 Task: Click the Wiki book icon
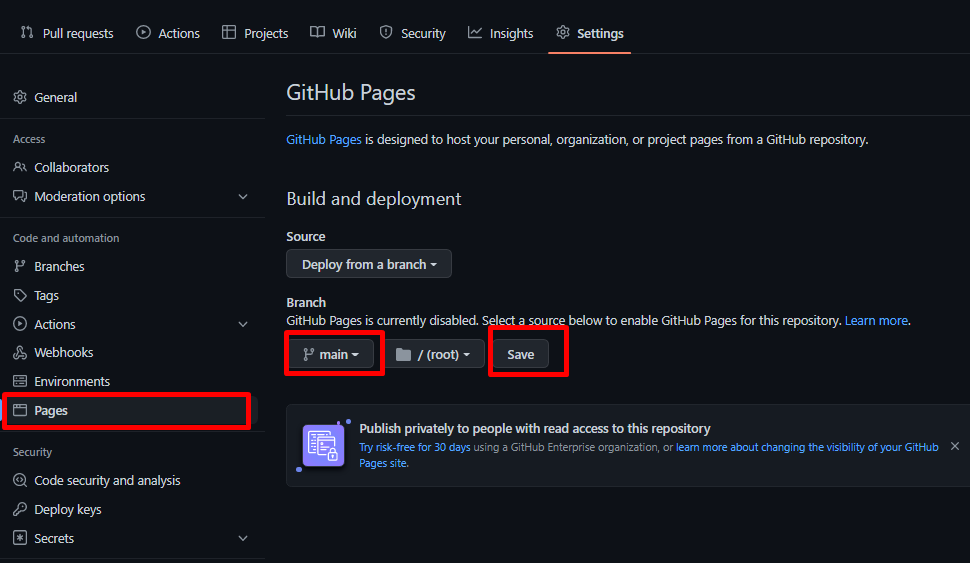[x=317, y=32]
